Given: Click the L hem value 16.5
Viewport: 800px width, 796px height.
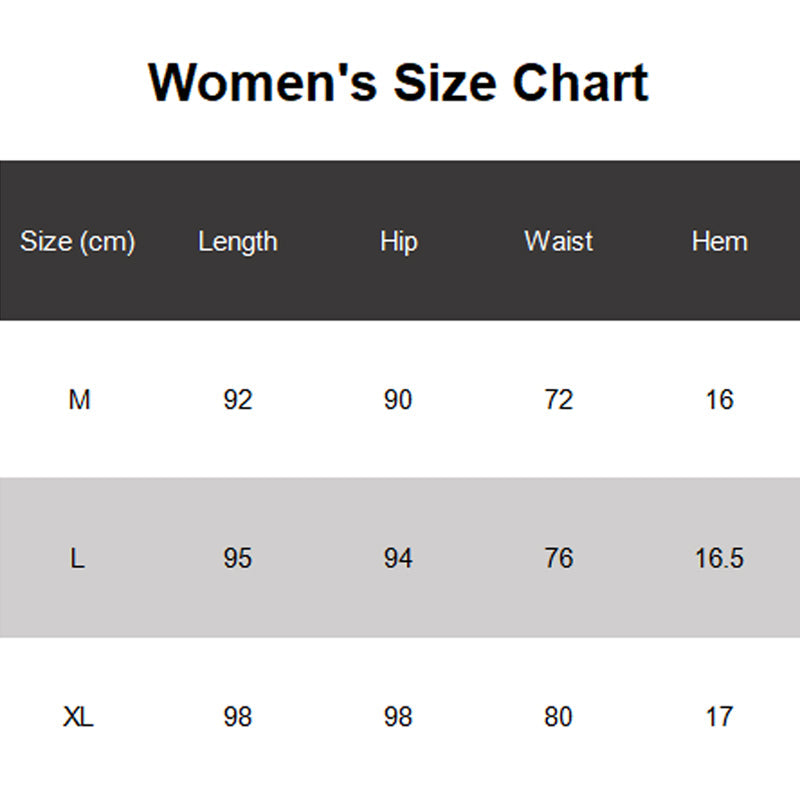Looking at the screenshot, I should pos(719,558).
